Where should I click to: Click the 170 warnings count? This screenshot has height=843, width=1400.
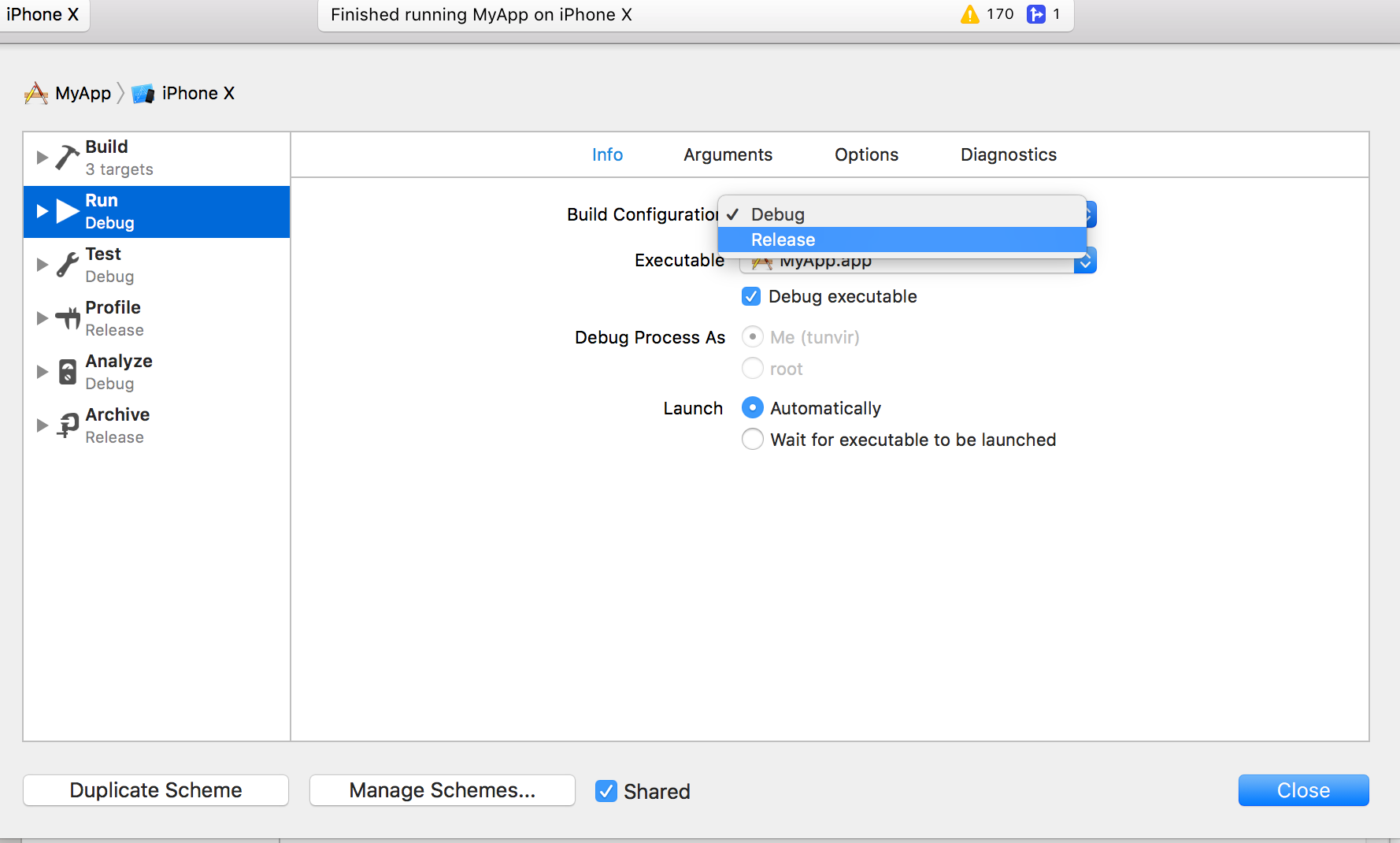[1000, 14]
